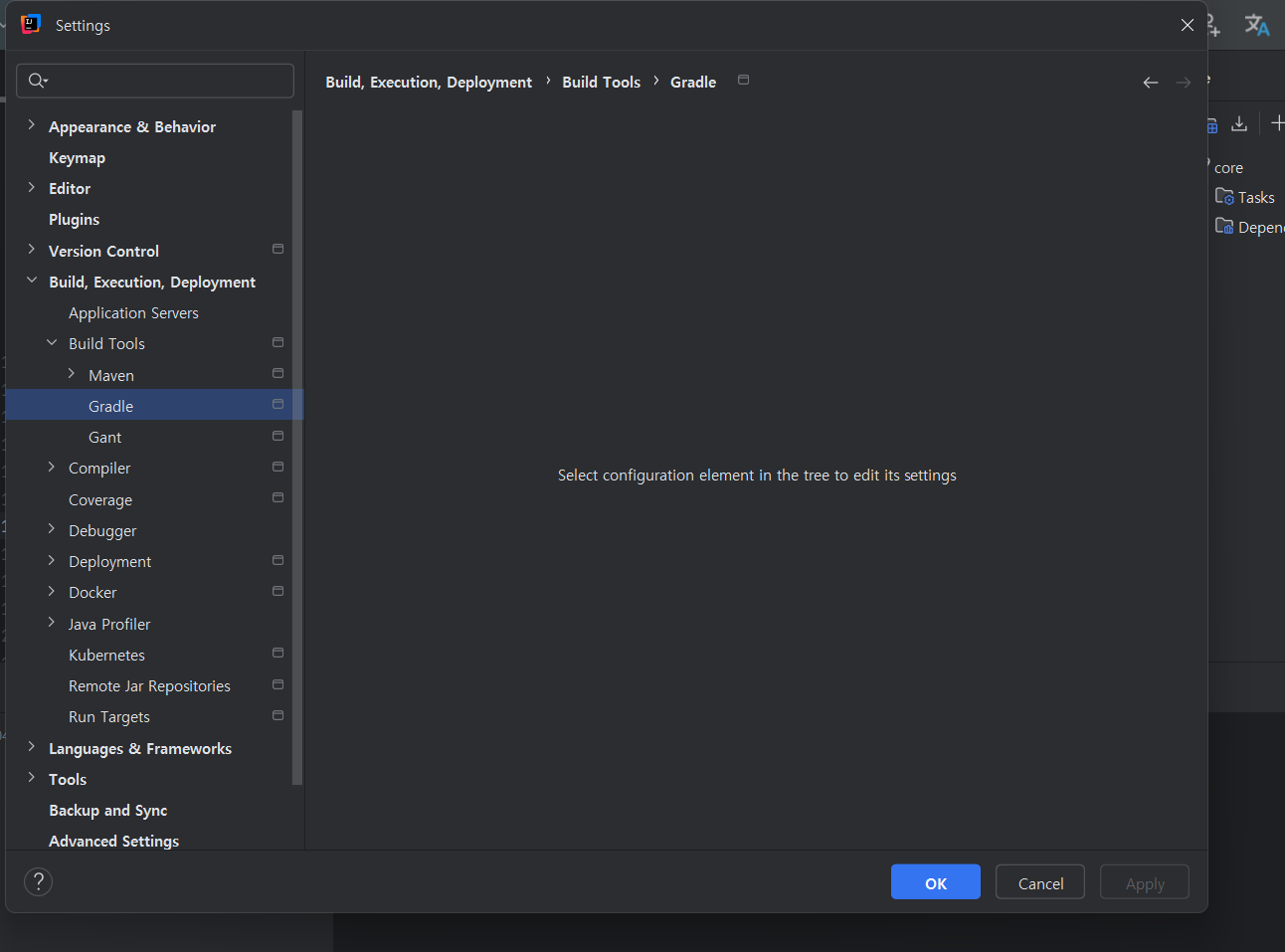Viewport: 1285px width, 952px height.
Task: Click the 'Select configuration element' placeholder message
Action: click(757, 476)
